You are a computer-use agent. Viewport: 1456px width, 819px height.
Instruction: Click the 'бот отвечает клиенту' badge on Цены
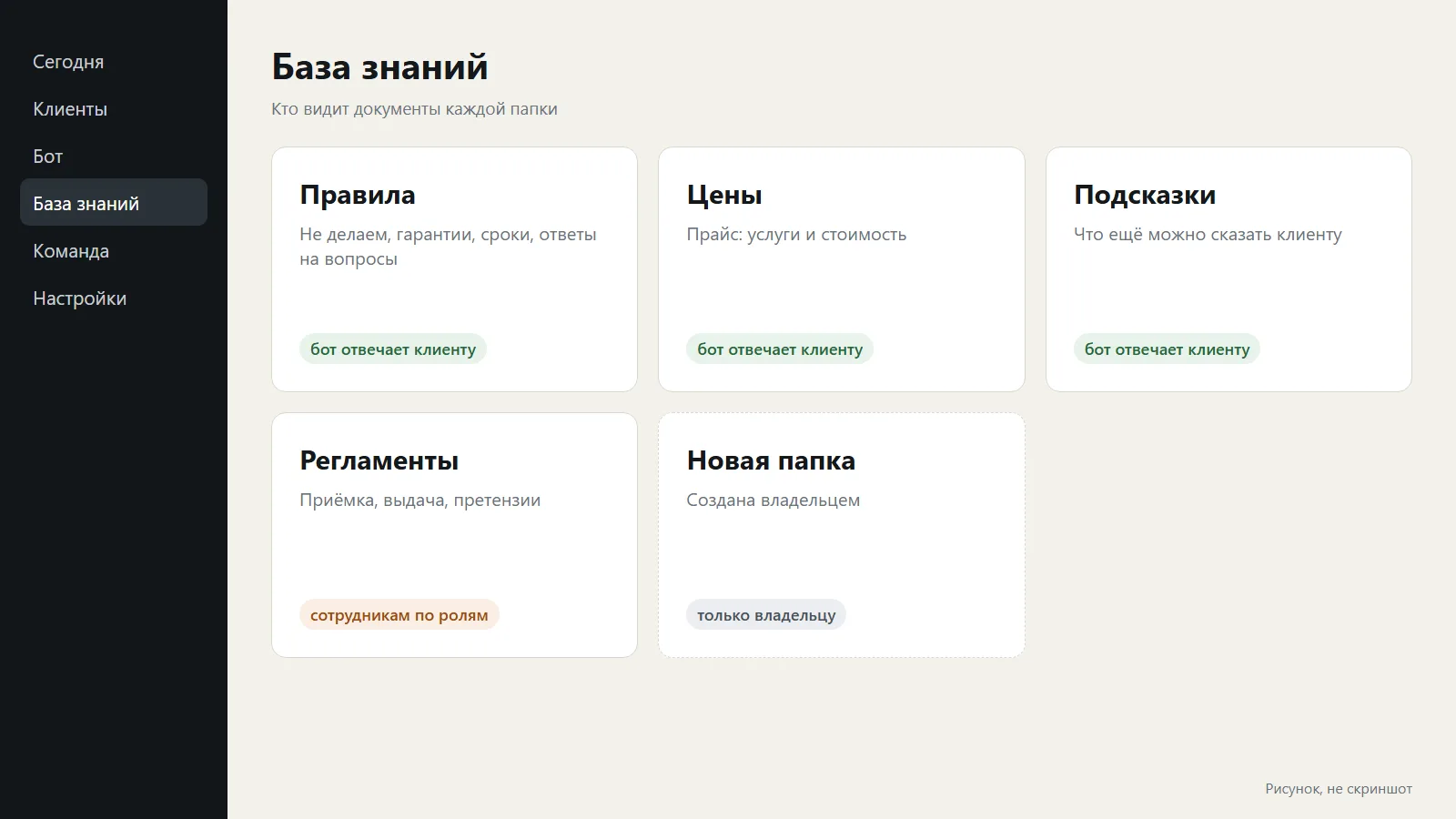pos(780,349)
